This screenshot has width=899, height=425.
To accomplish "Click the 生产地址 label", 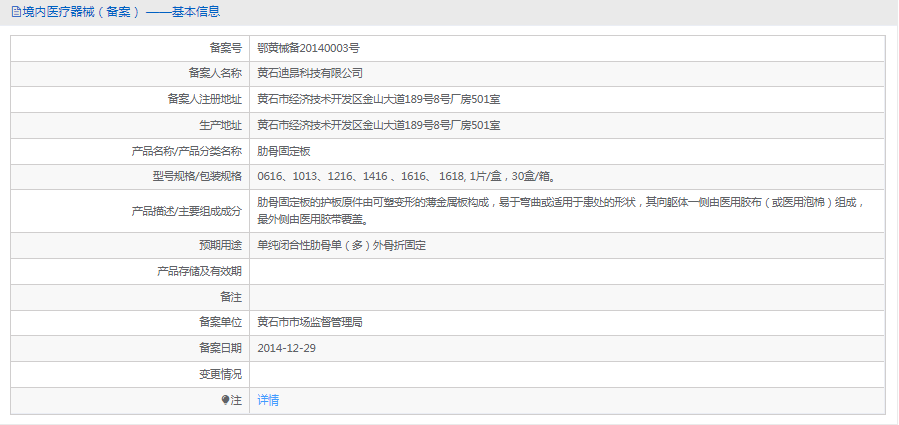I will click(221, 125).
